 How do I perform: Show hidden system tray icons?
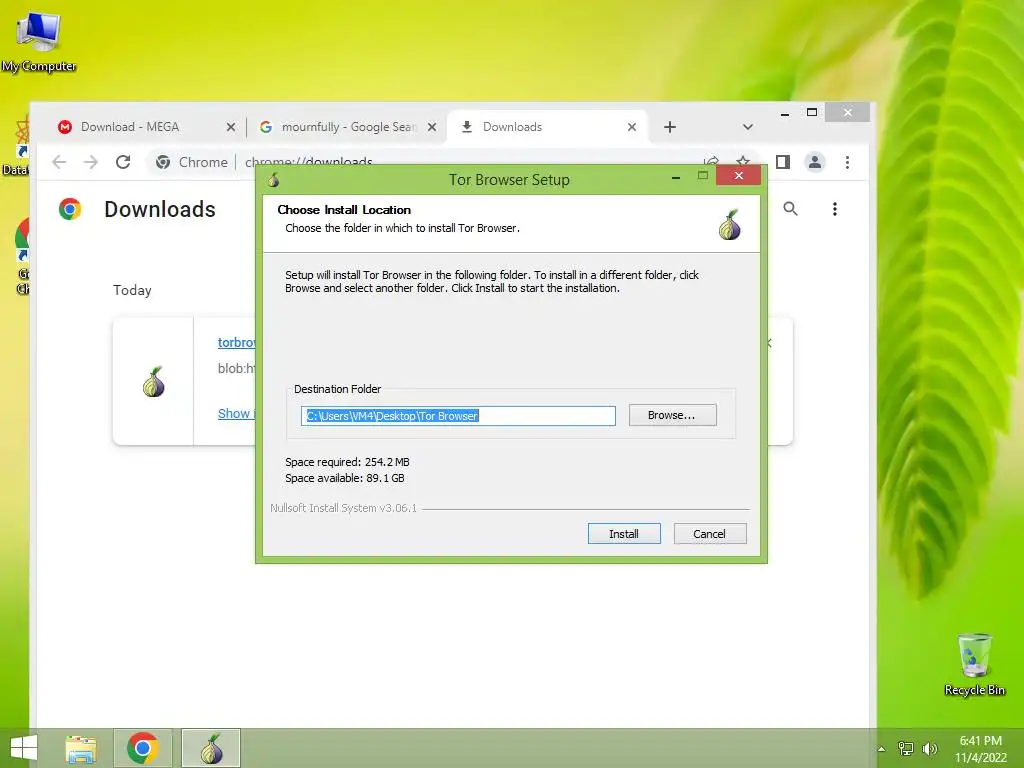click(882, 749)
